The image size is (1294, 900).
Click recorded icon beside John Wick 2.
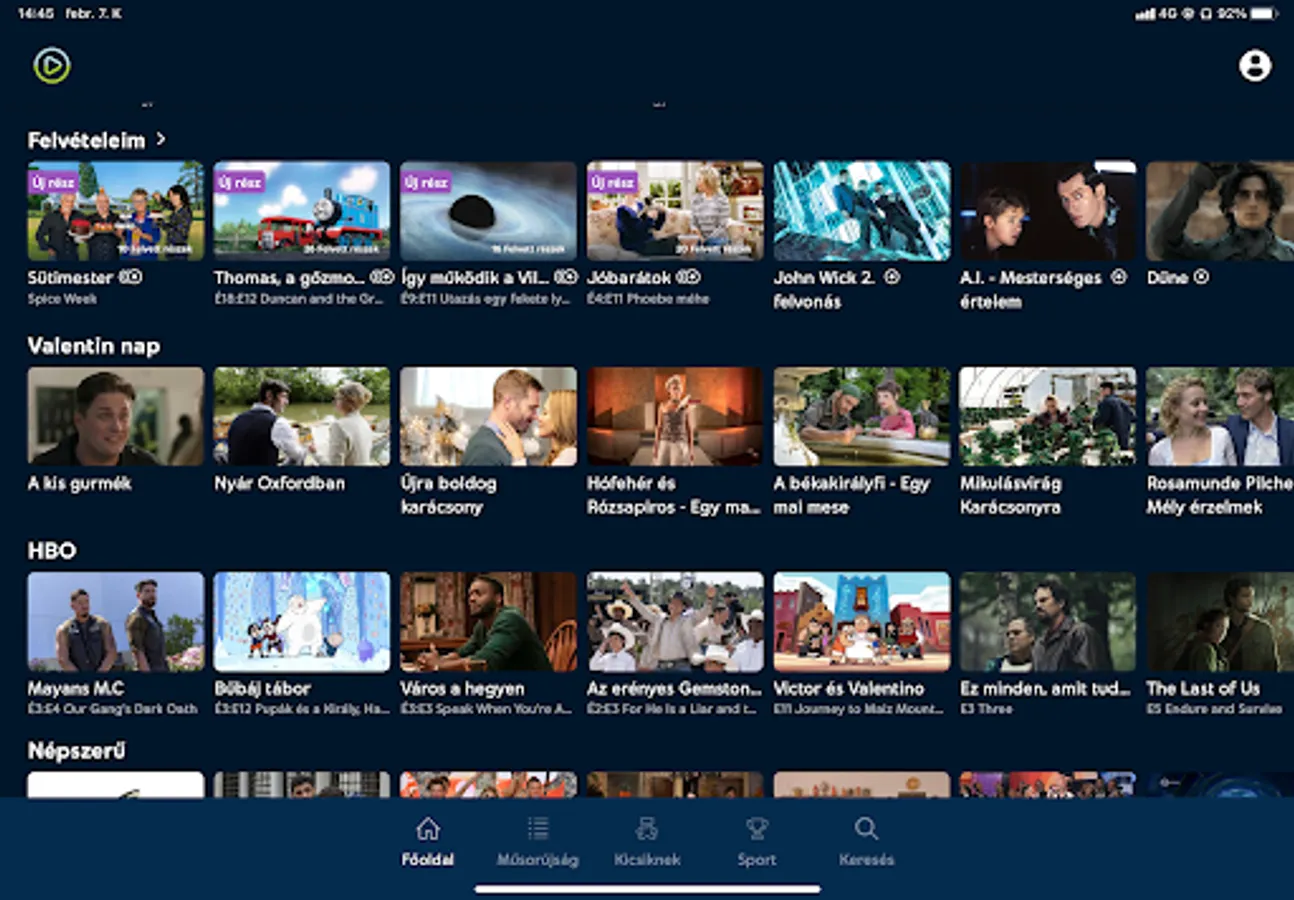(892, 277)
